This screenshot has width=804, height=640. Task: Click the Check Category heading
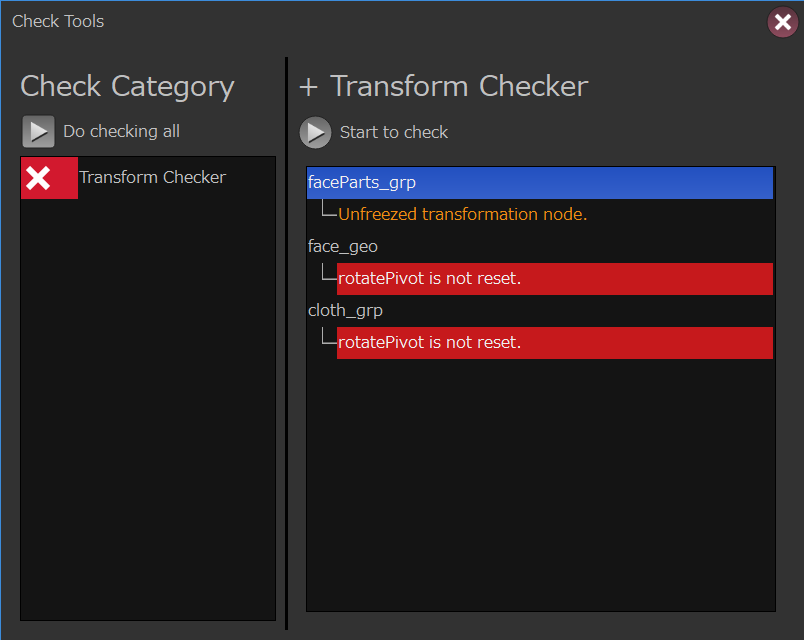(x=127, y=87)
